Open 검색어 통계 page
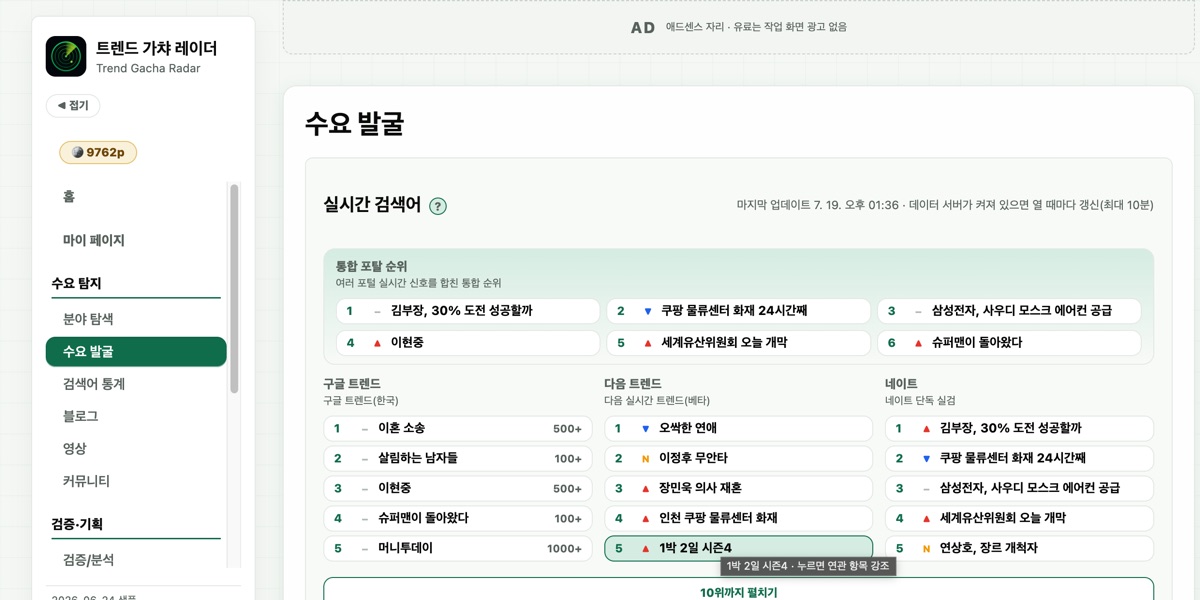 pos(136,384)
